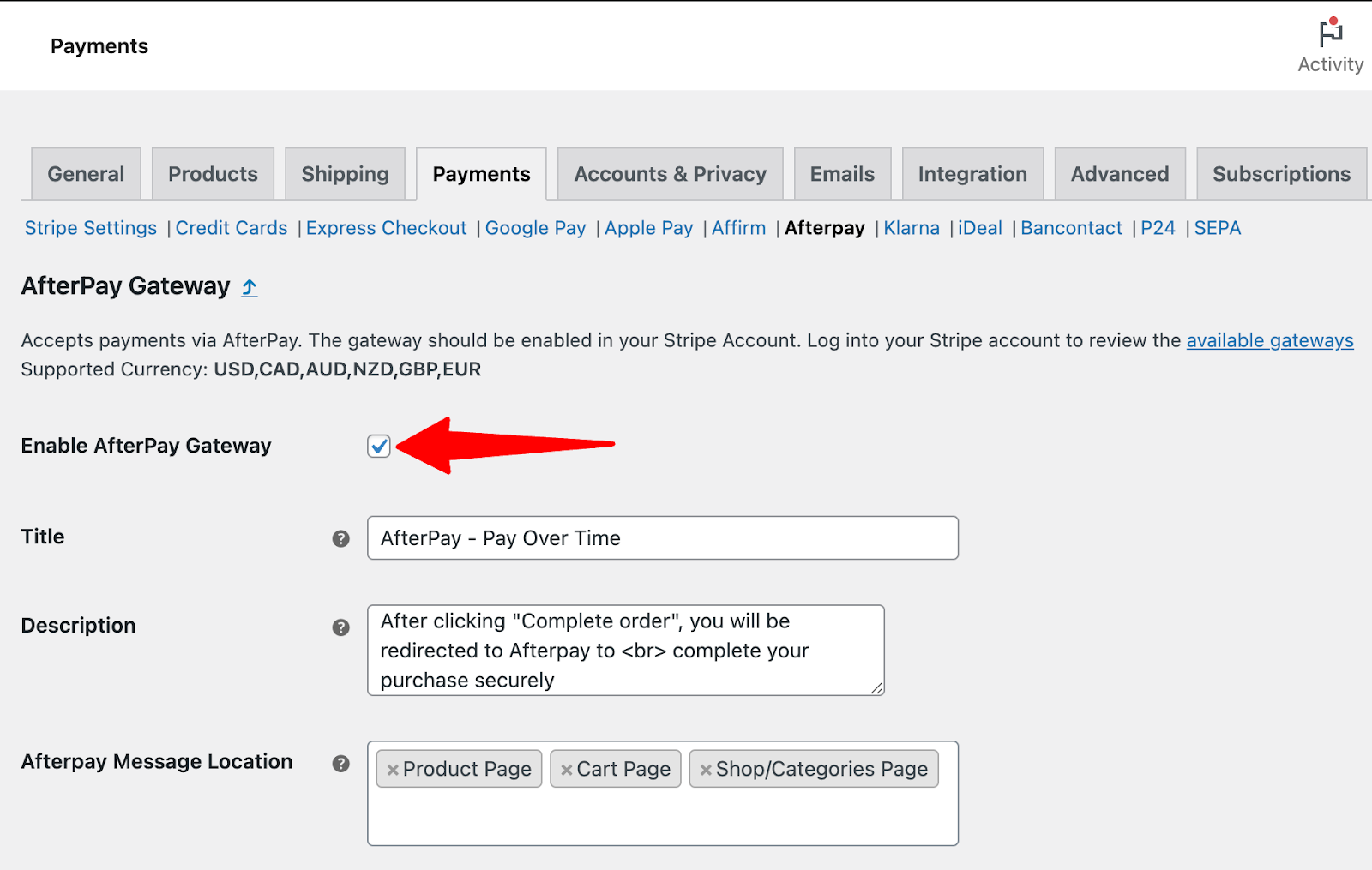Remove the Product Page tag
1372x870 pixels.
pos(392,770)
